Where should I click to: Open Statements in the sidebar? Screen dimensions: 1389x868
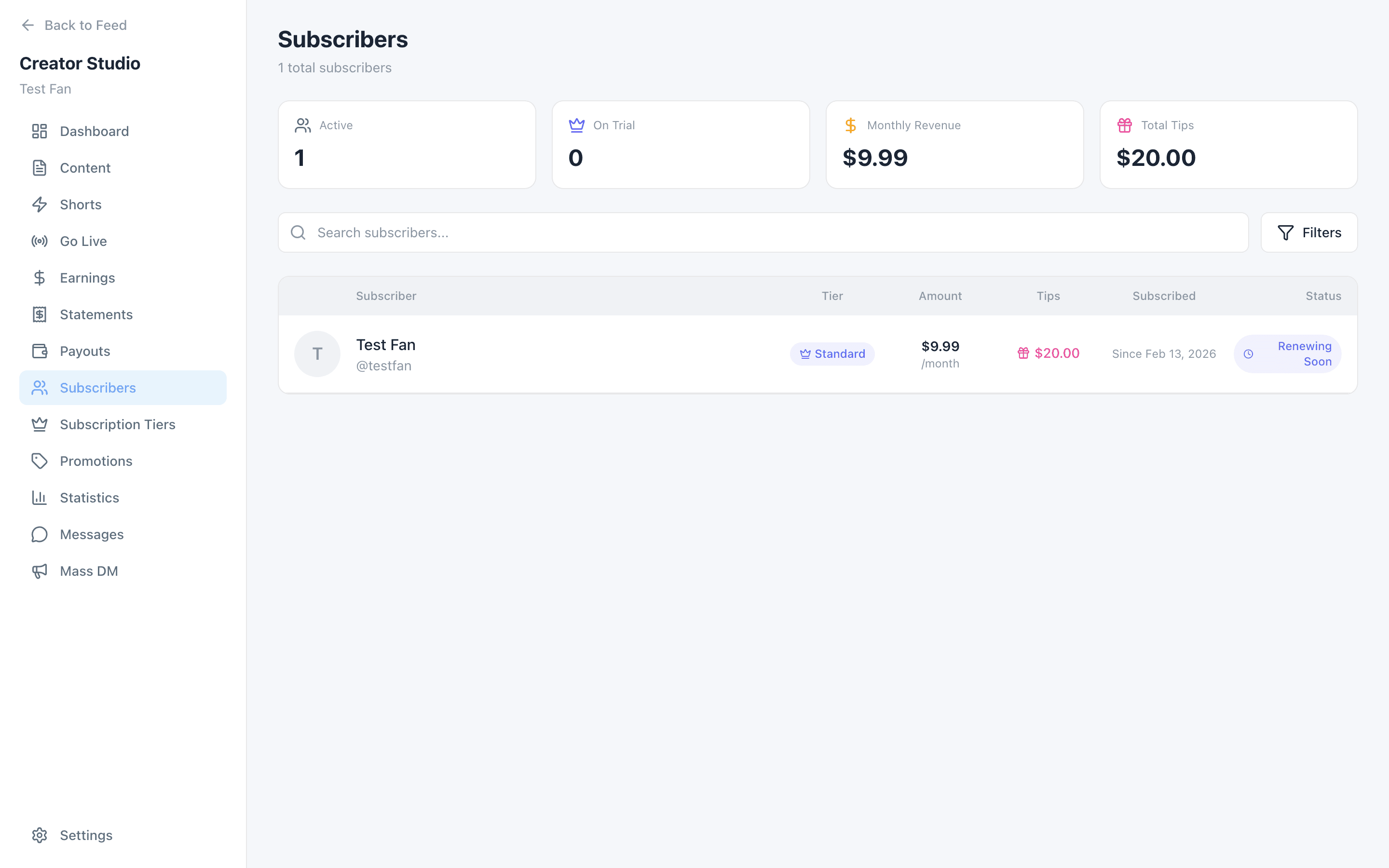coord(123,314)
